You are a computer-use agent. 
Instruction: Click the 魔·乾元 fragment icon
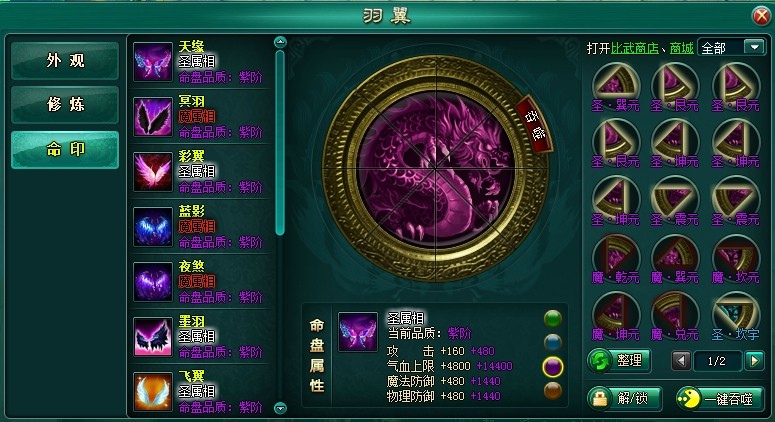[x=615, y=254]
